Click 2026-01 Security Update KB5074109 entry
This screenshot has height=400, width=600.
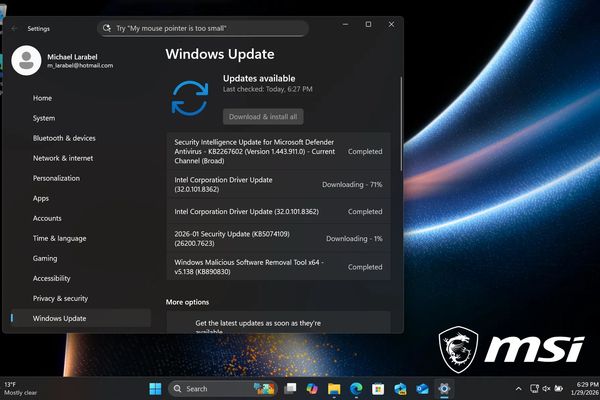(x=279, y=238)
